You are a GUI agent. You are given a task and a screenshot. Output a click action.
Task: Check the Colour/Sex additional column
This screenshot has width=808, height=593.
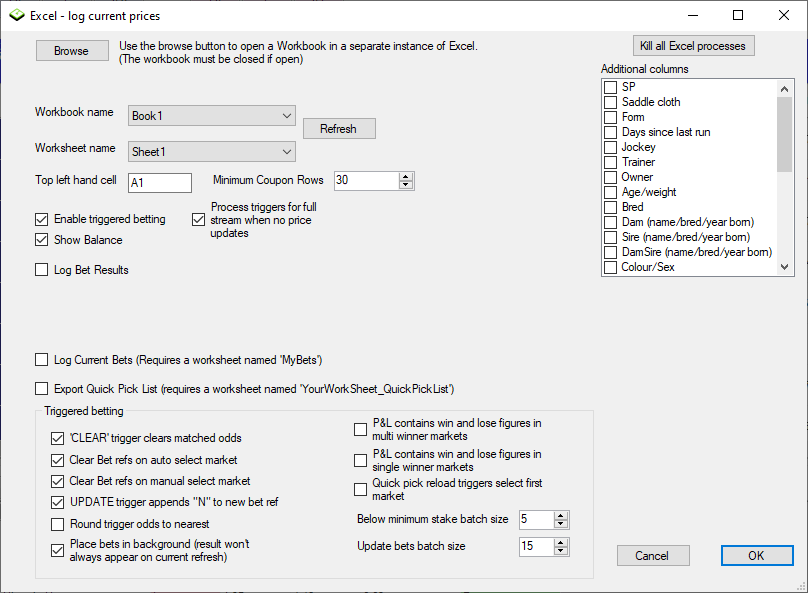(x=611, y=267)
